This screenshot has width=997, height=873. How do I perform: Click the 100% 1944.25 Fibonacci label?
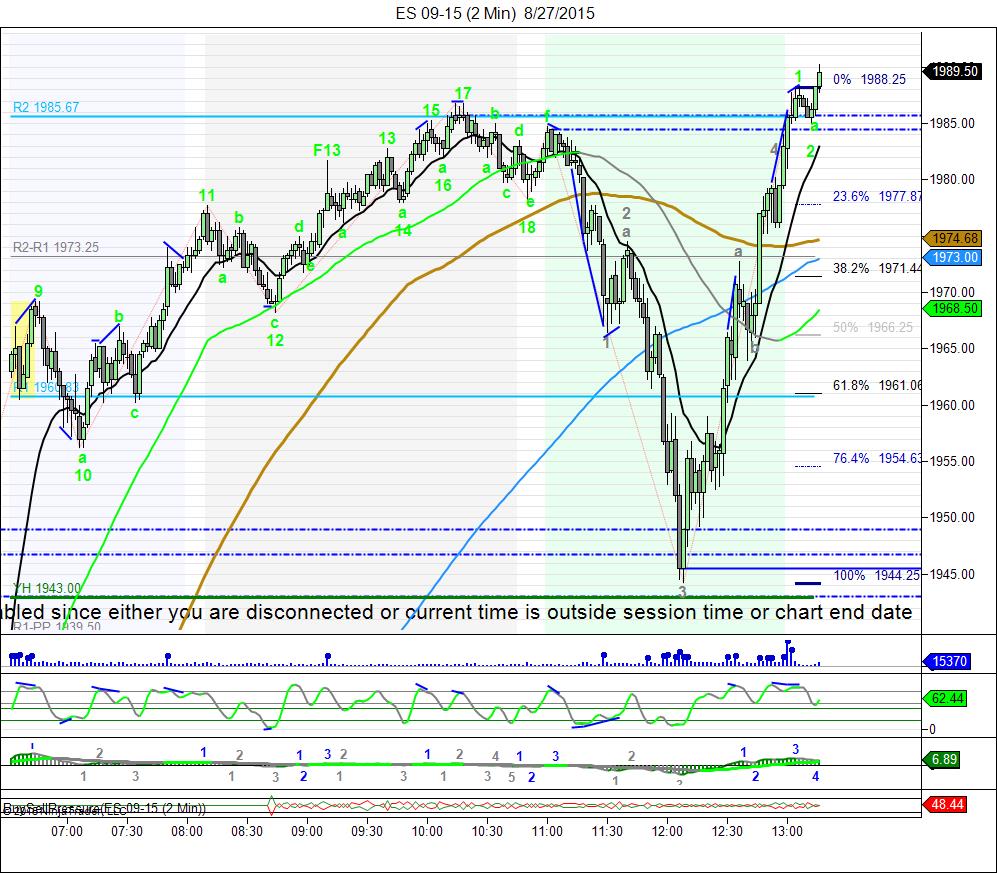click(x=877, y=575)
